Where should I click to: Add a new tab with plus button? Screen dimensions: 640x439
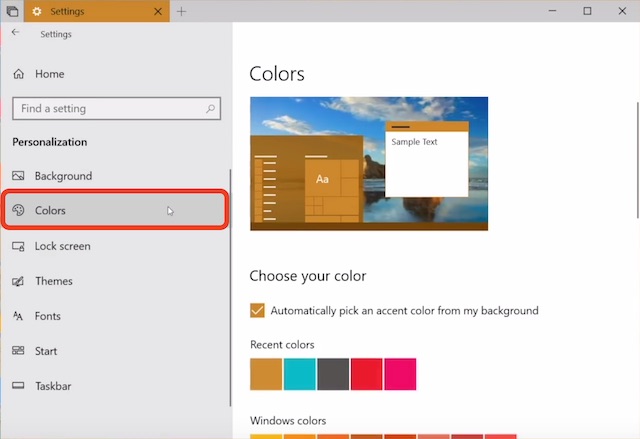click(x=181, y=11)
